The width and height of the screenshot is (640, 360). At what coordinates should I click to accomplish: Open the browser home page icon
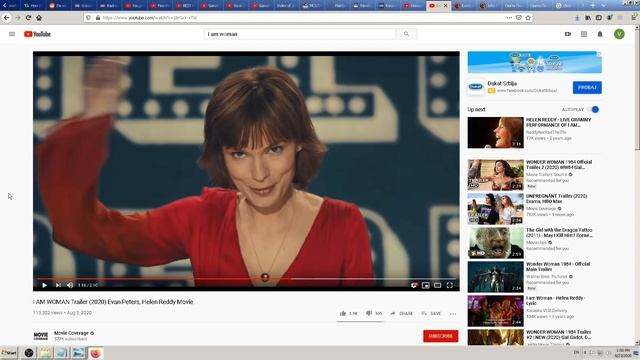pyautogui.click(x=39, y=18)
